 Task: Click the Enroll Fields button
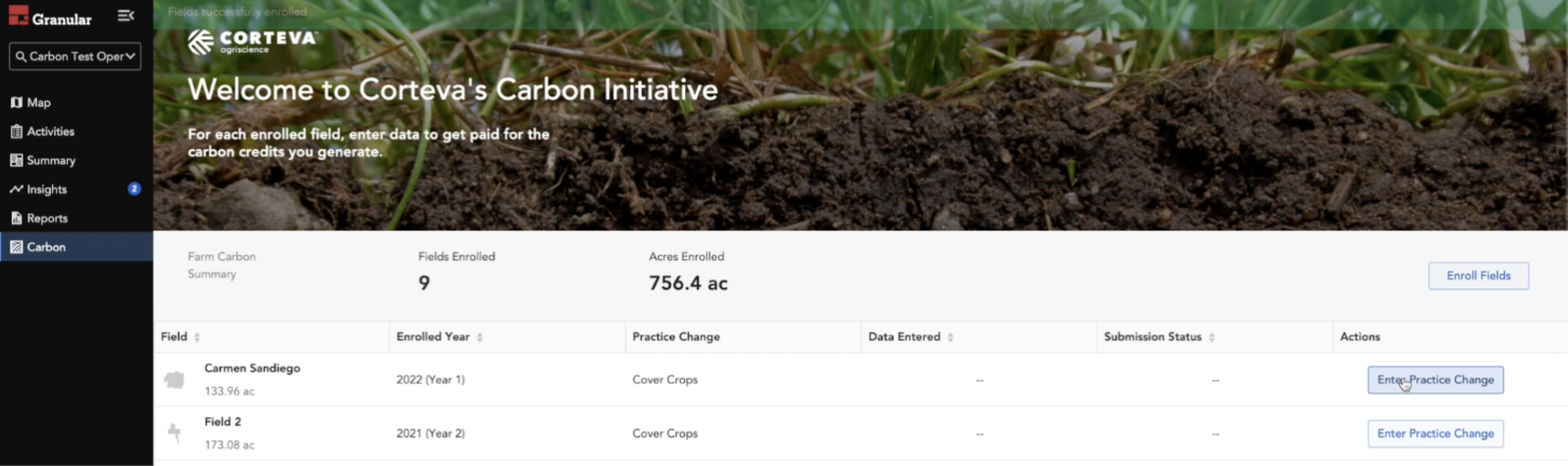pos(1479,276)
